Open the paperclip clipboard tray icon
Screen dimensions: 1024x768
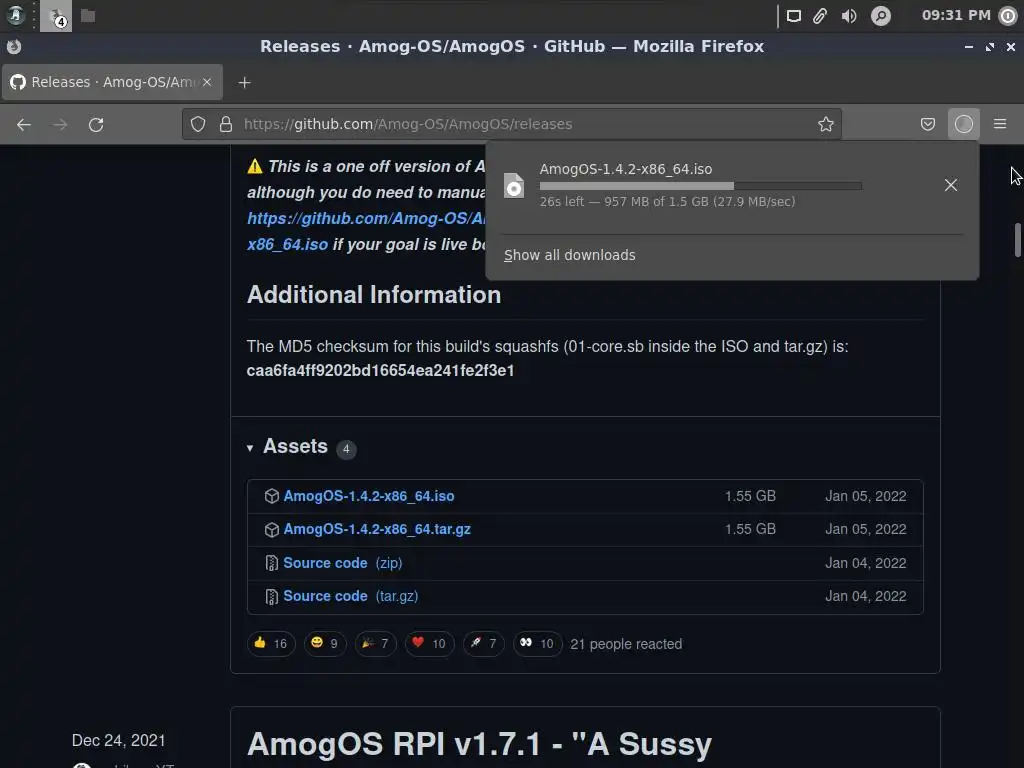tap(820, 16)
